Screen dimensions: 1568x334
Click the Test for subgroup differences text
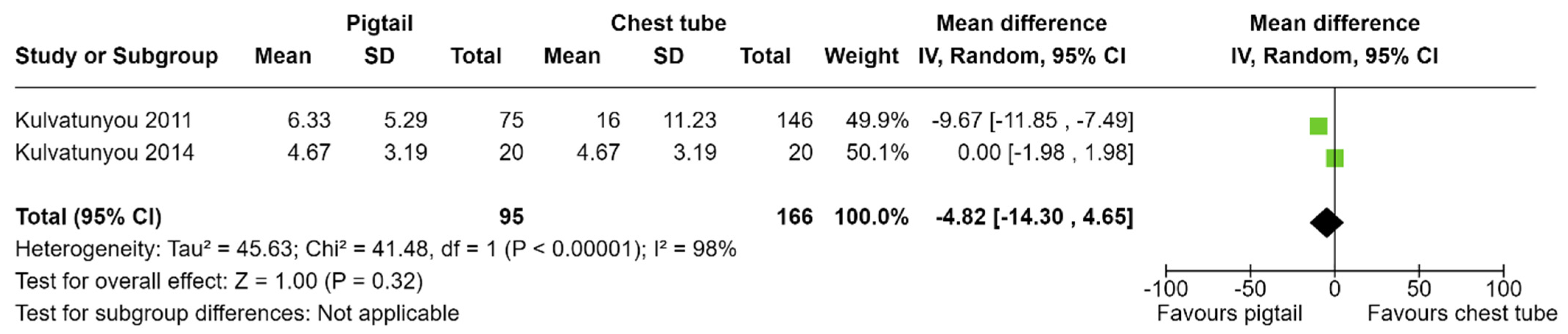[x=237, y=313]
